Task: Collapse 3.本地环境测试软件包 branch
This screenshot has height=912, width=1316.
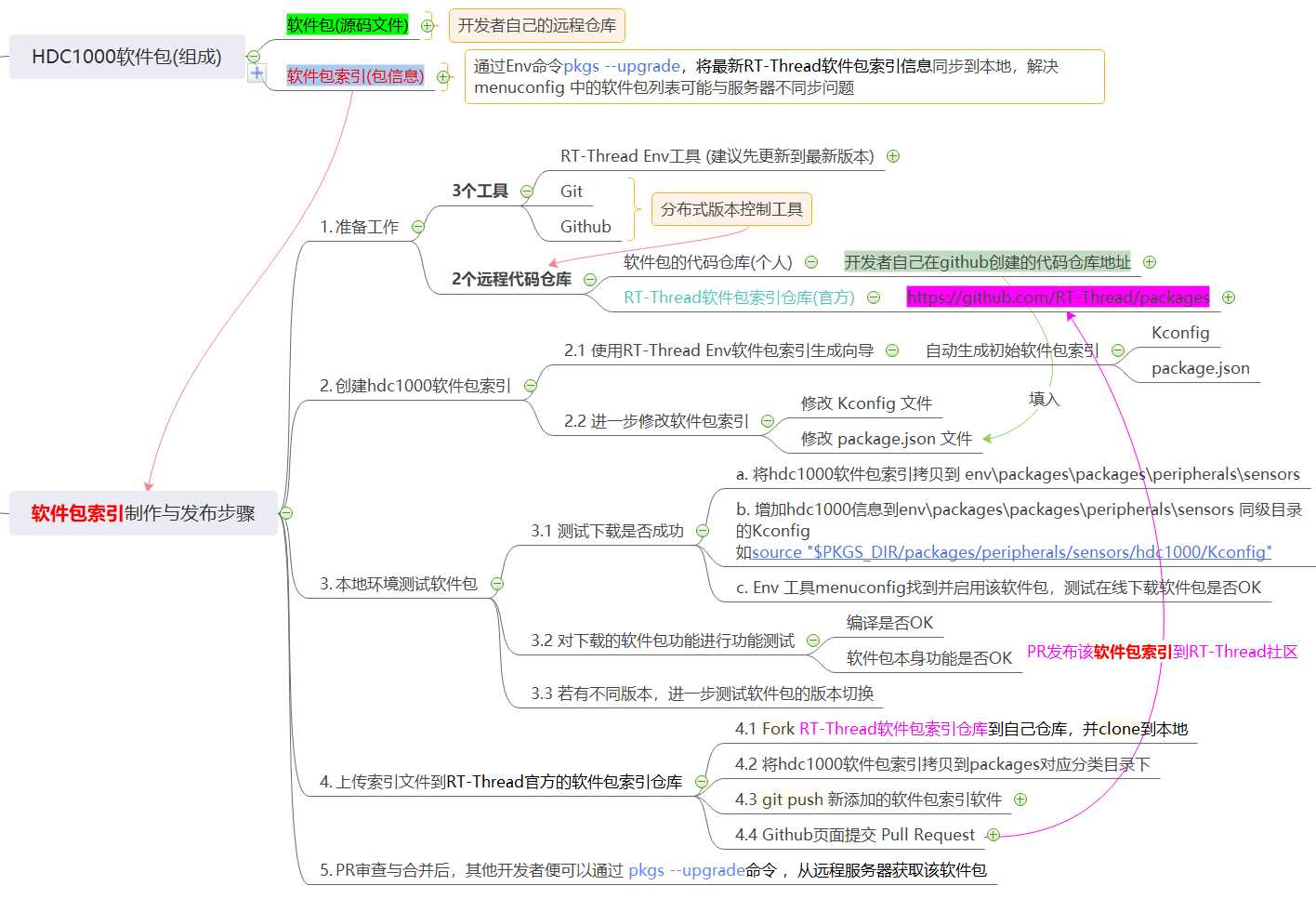Action: coord(497,584)
